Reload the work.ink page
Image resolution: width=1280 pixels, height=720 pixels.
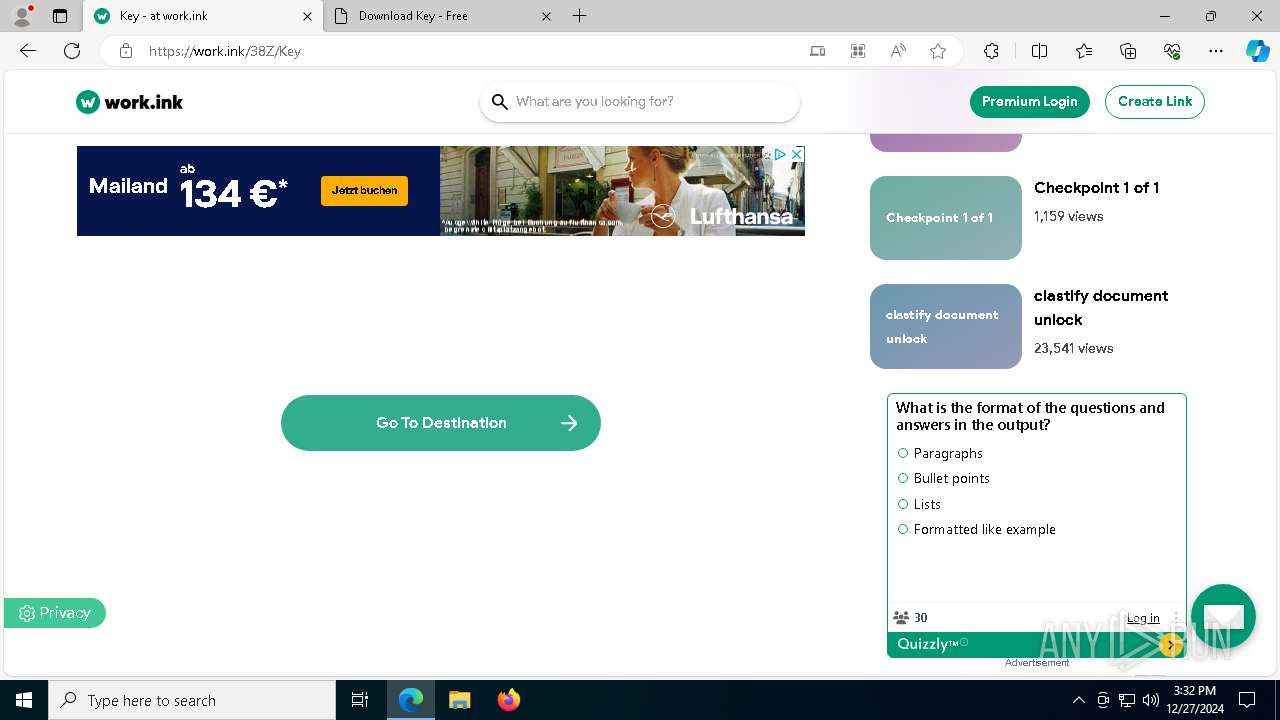(72, 51)
